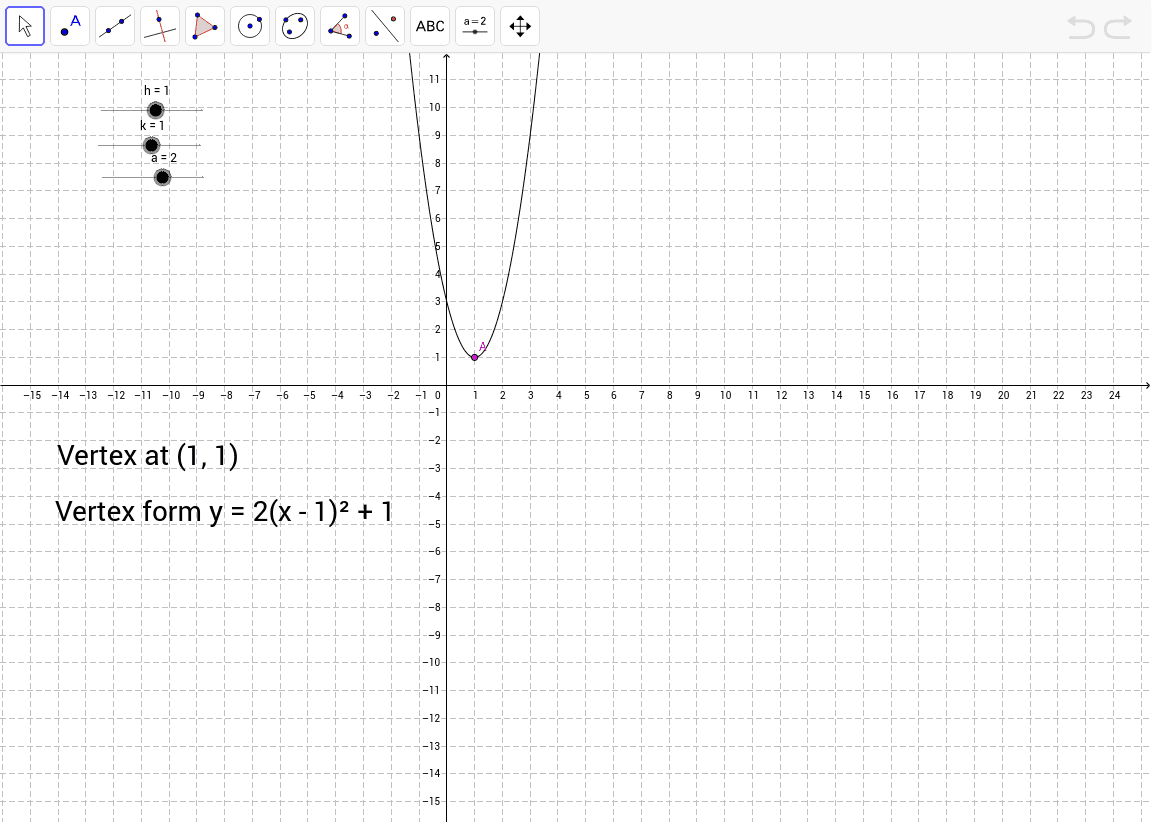Click the 'Vertex form y = 2(x - 1)² + 1' text
This screenshot has height=824, width=1152.
click(x=224, y=511)
